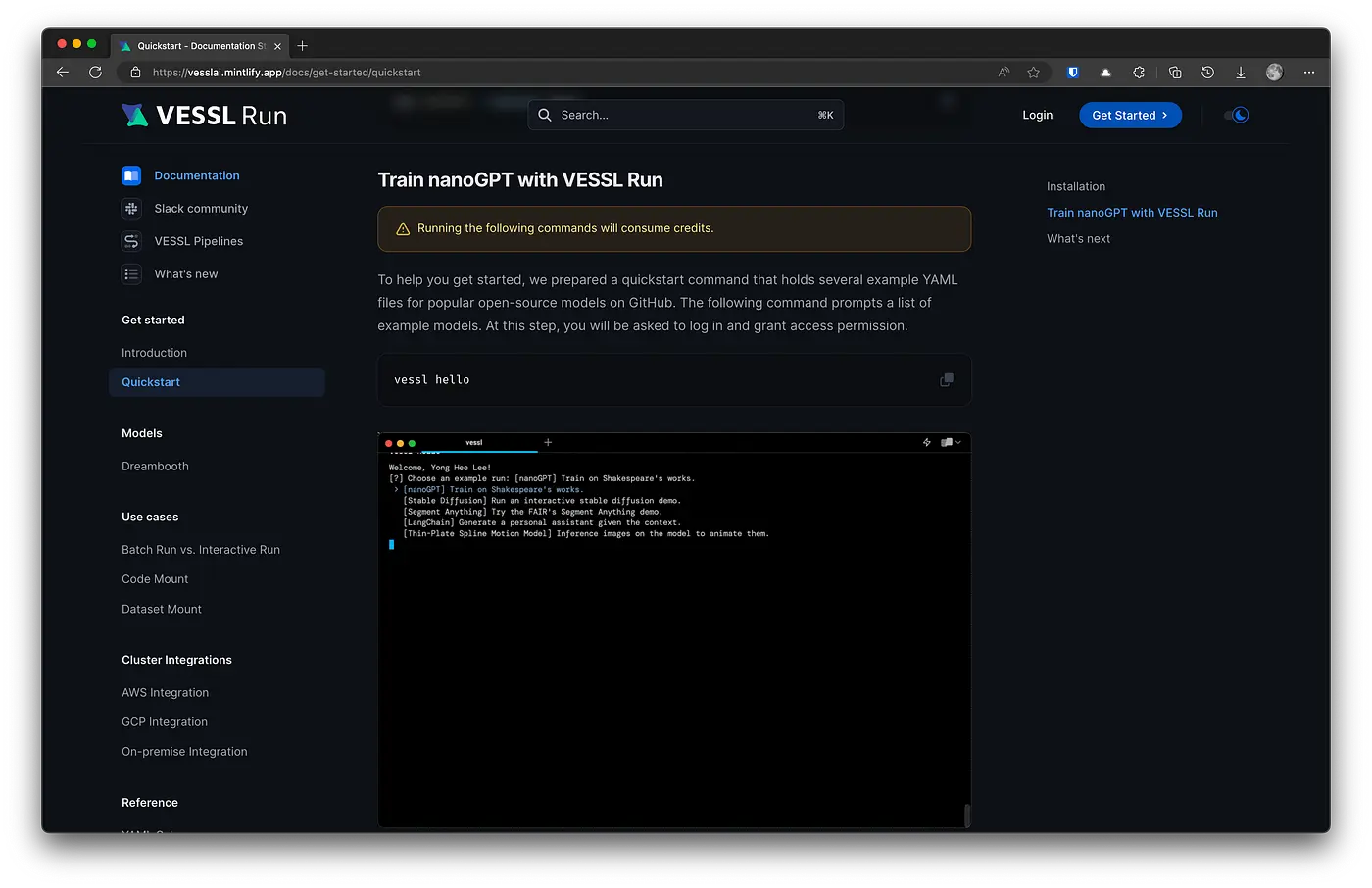Open the downloads arrow icon
This screenshot has width=1372, height=888.
coord(1241,73)
